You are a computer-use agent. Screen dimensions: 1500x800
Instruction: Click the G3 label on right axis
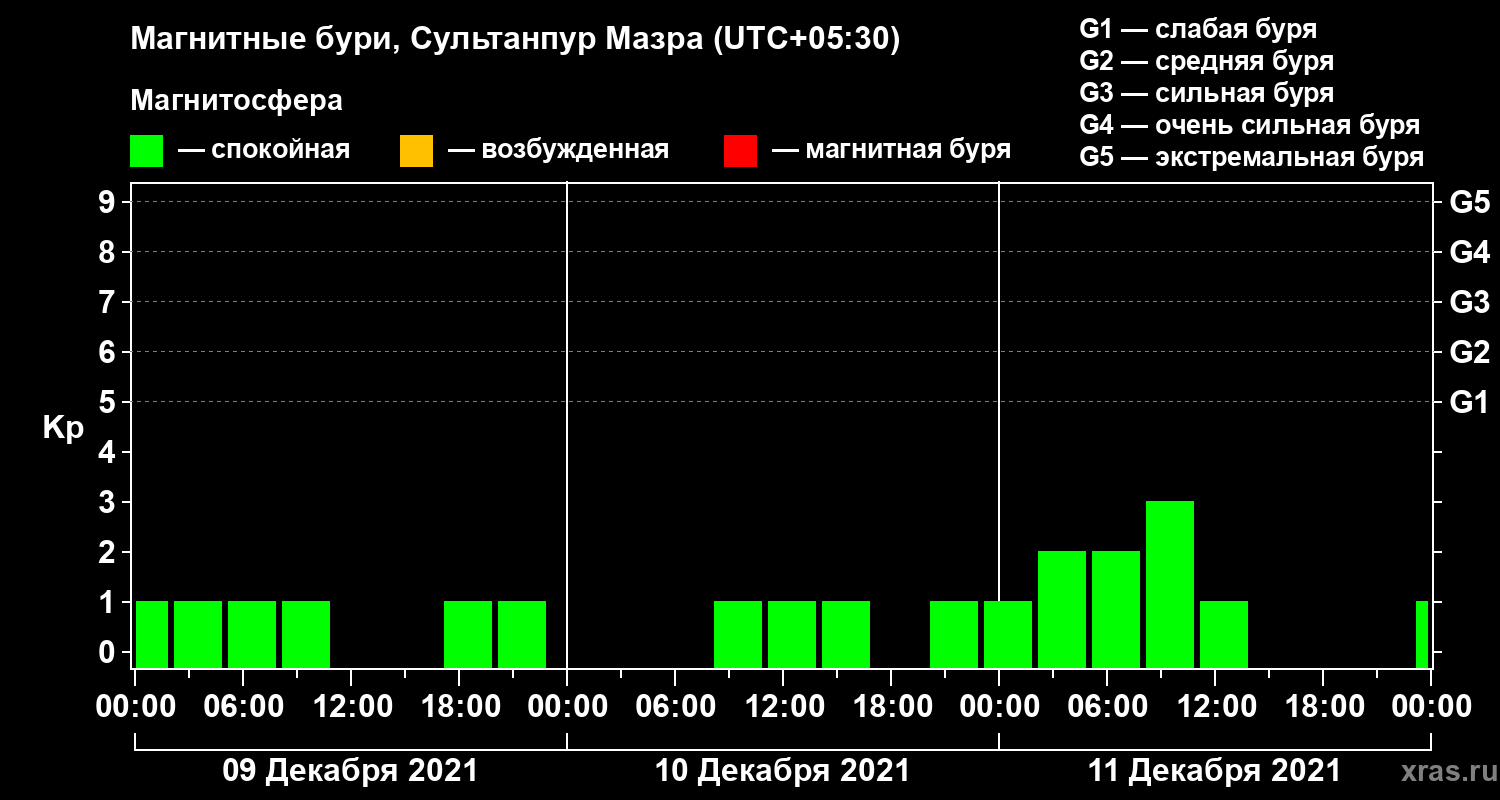[1469, 302]
